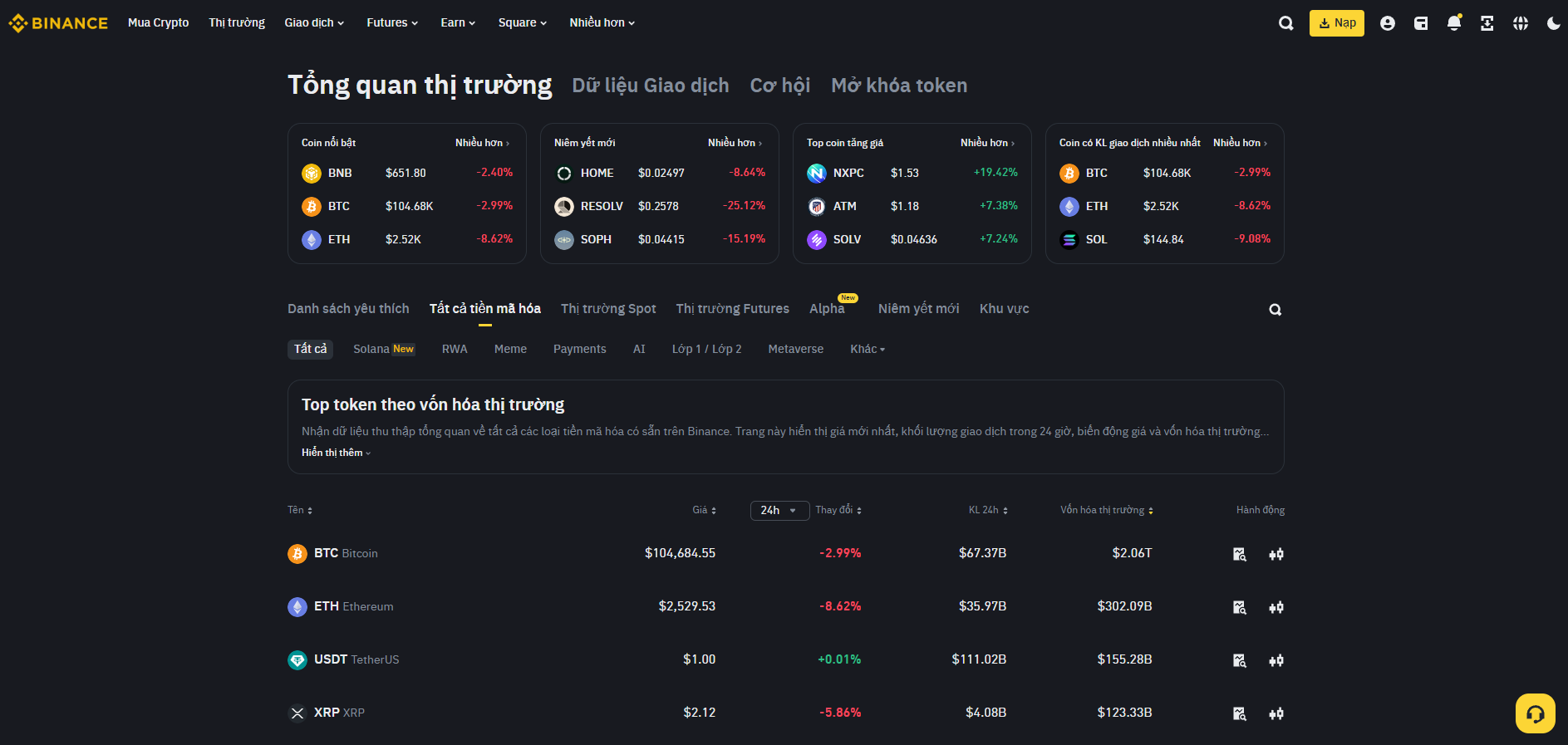The width and height of the screenshot is (1568, 745).
Task: Click the Nạp deposit button
Action: pos(1337,23)
